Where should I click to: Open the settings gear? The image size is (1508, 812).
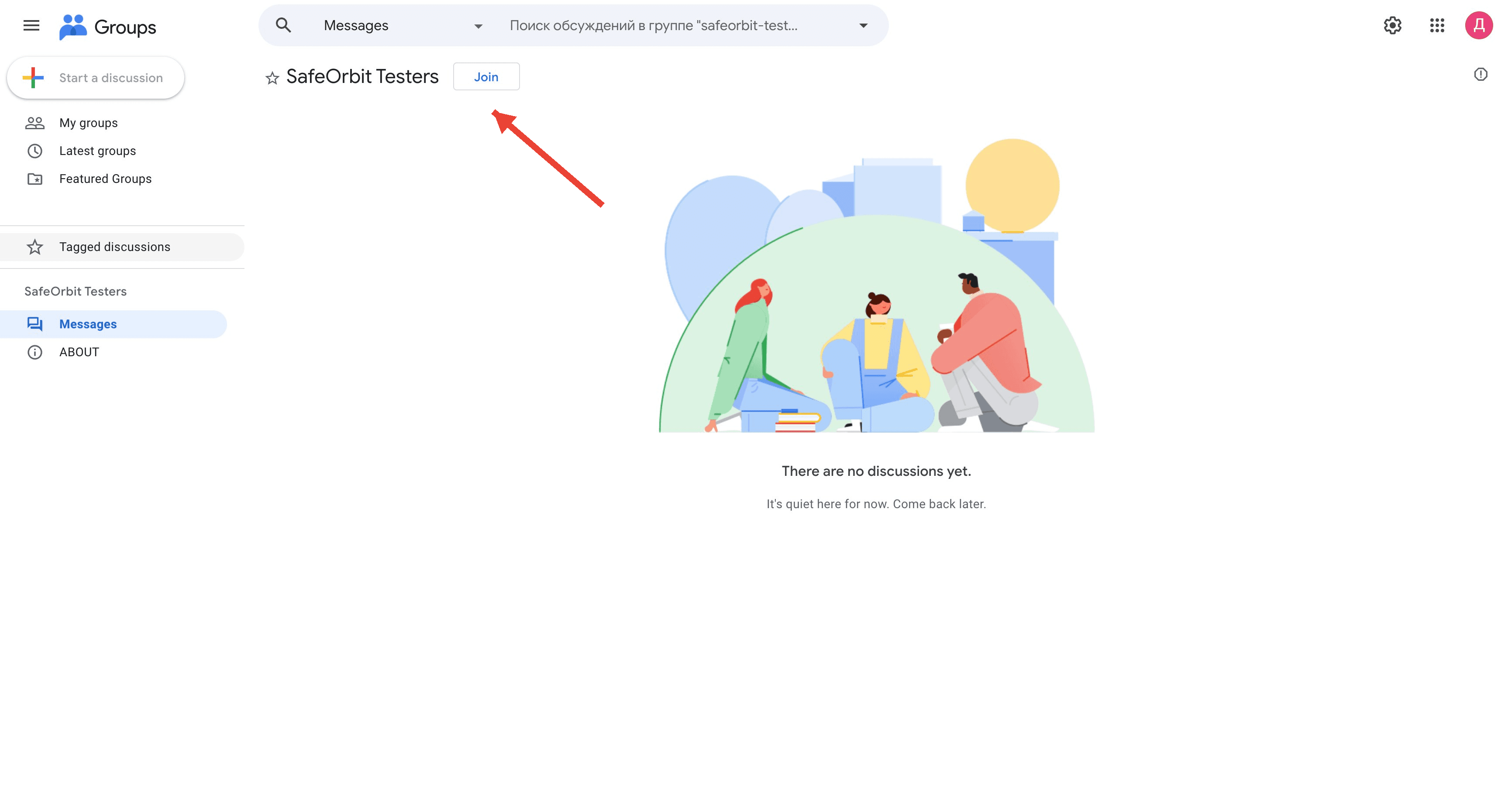(1392, 25)
